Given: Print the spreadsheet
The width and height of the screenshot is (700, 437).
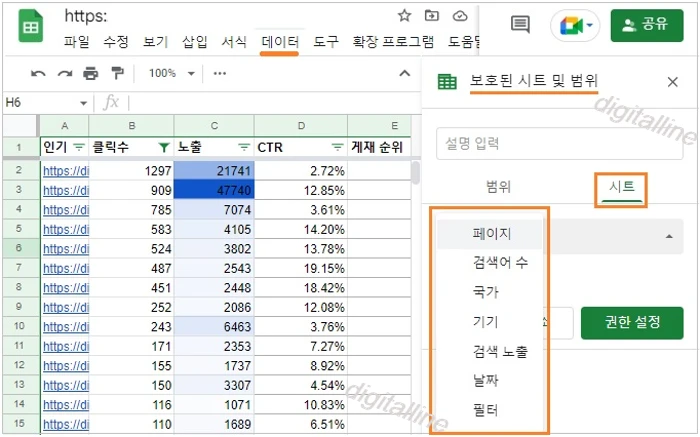Looking at the screenshot, I should (91, 74).
